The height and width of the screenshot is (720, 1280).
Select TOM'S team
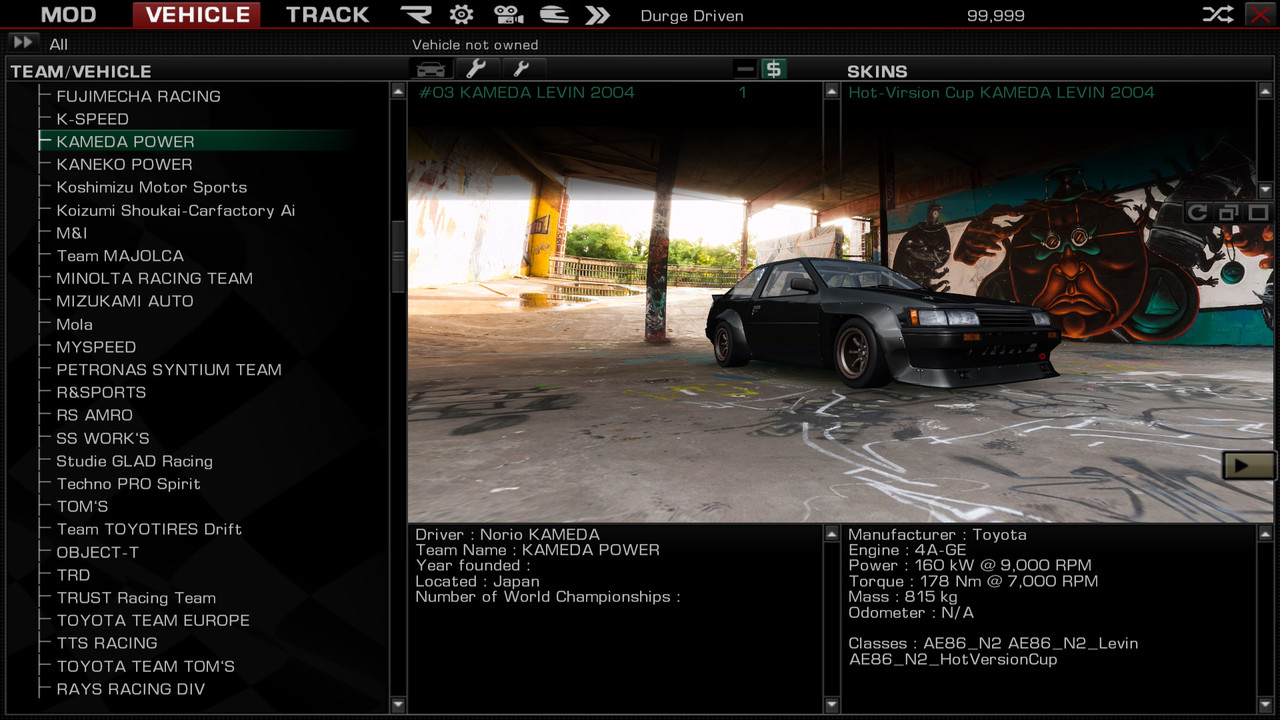(x=82, y=506)
